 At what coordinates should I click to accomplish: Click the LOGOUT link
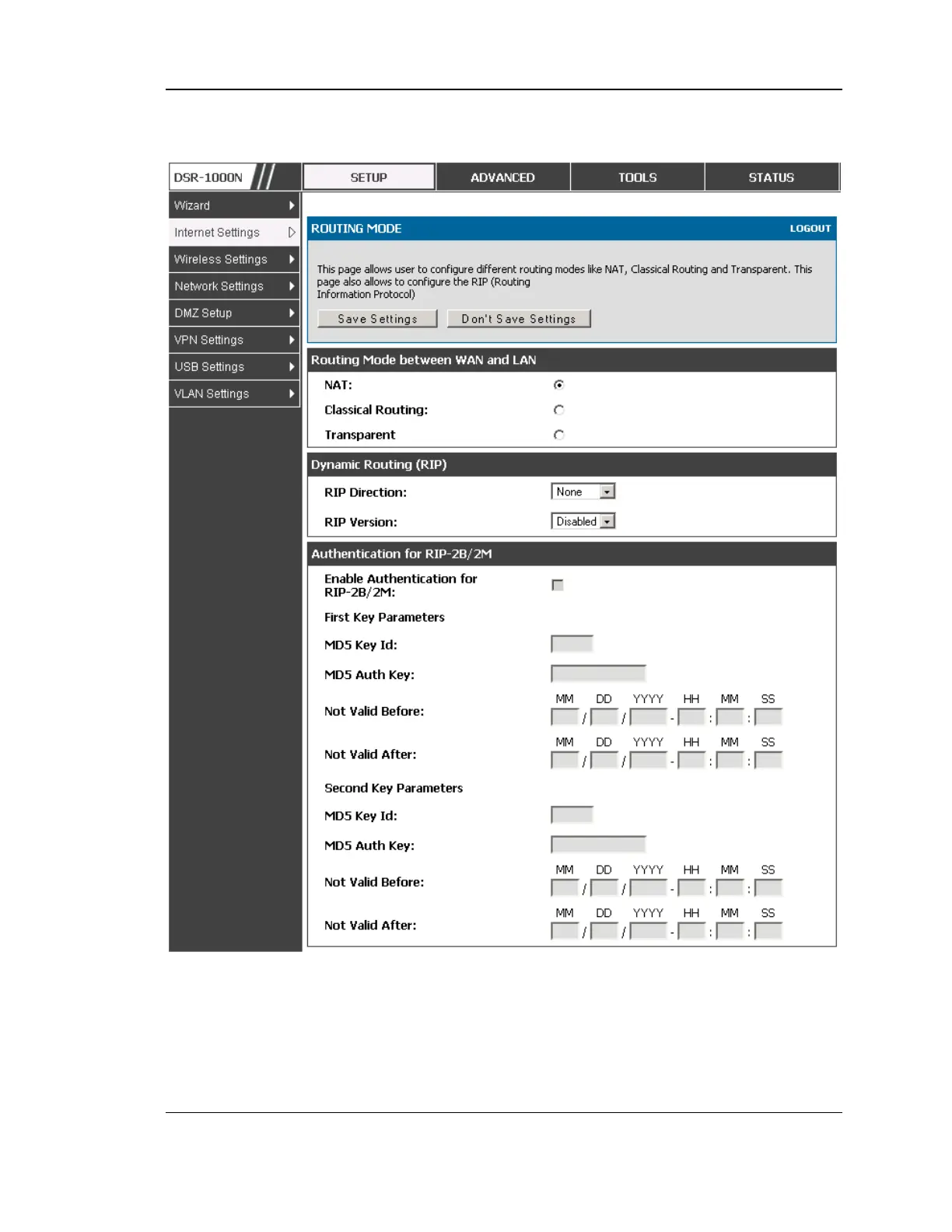point(810,229)
